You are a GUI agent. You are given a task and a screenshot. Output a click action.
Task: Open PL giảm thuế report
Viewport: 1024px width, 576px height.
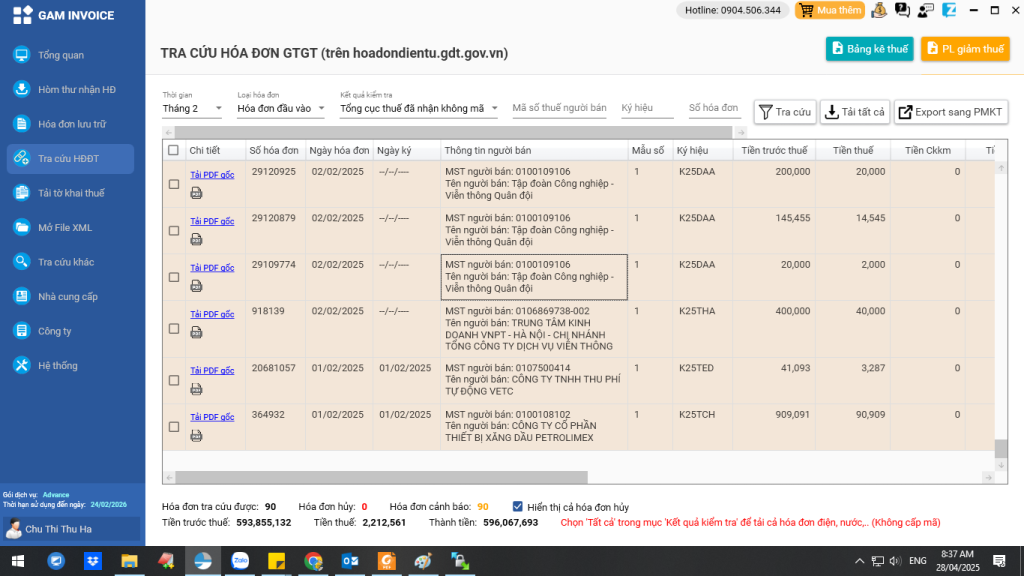965,49
